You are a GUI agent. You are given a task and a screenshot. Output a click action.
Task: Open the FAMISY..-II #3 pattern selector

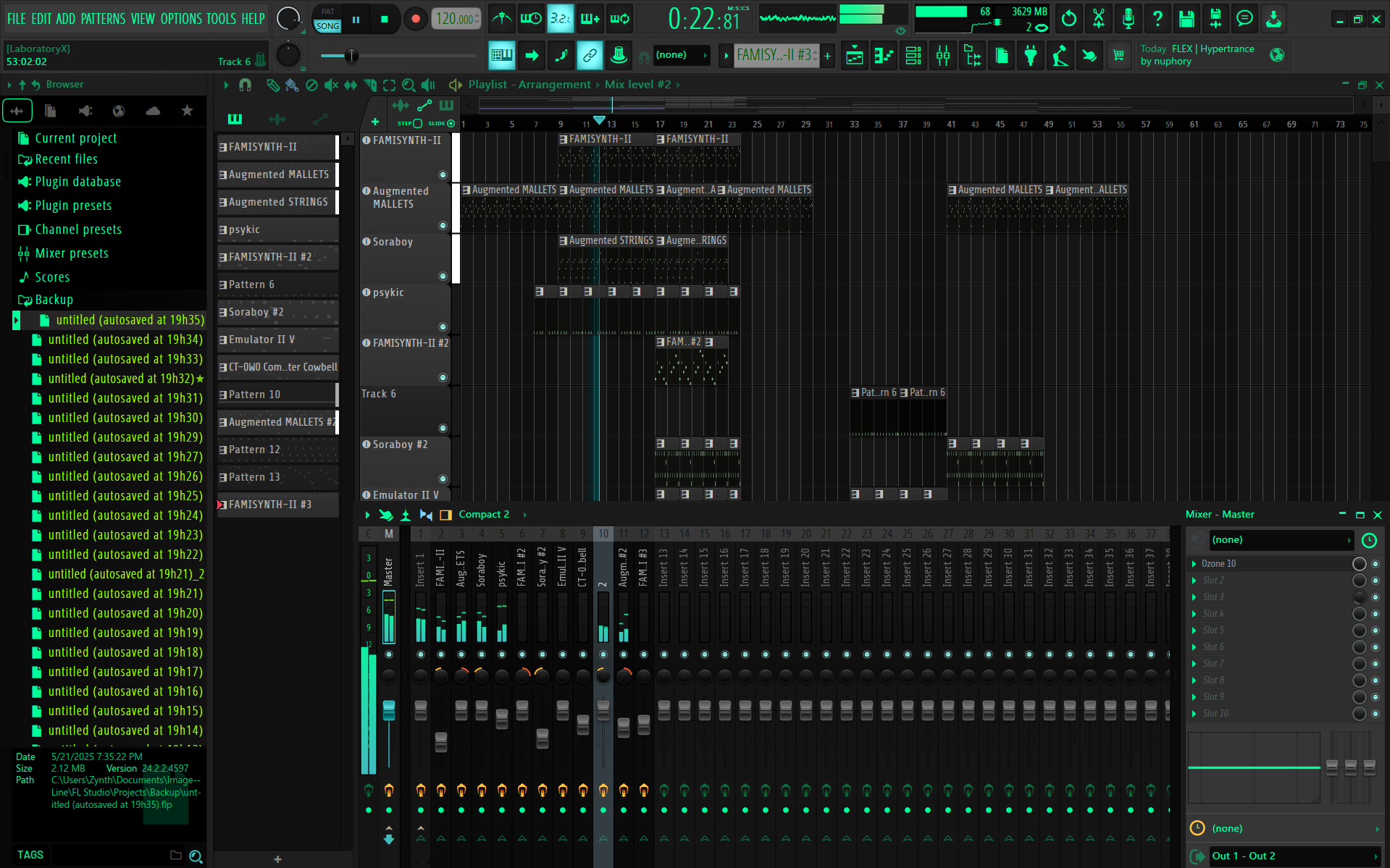pyautogui.click(x=776, y=55)
